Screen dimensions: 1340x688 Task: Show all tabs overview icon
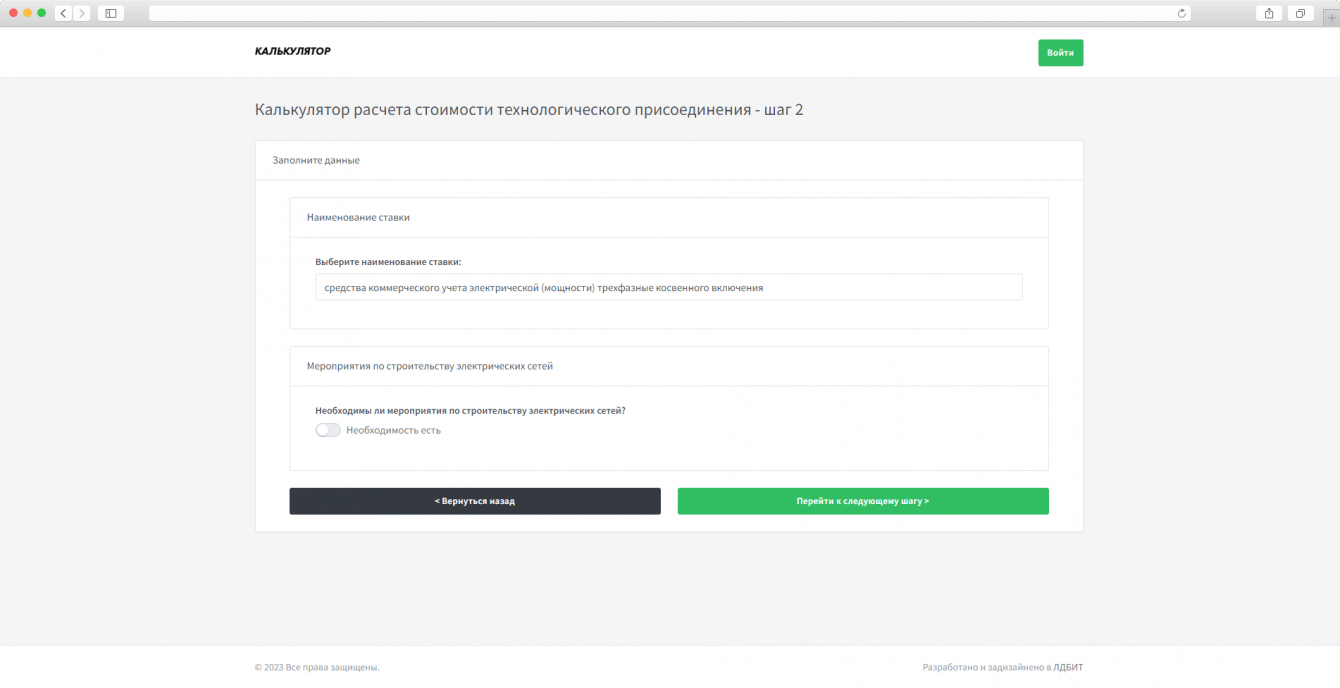(1300, 13)
